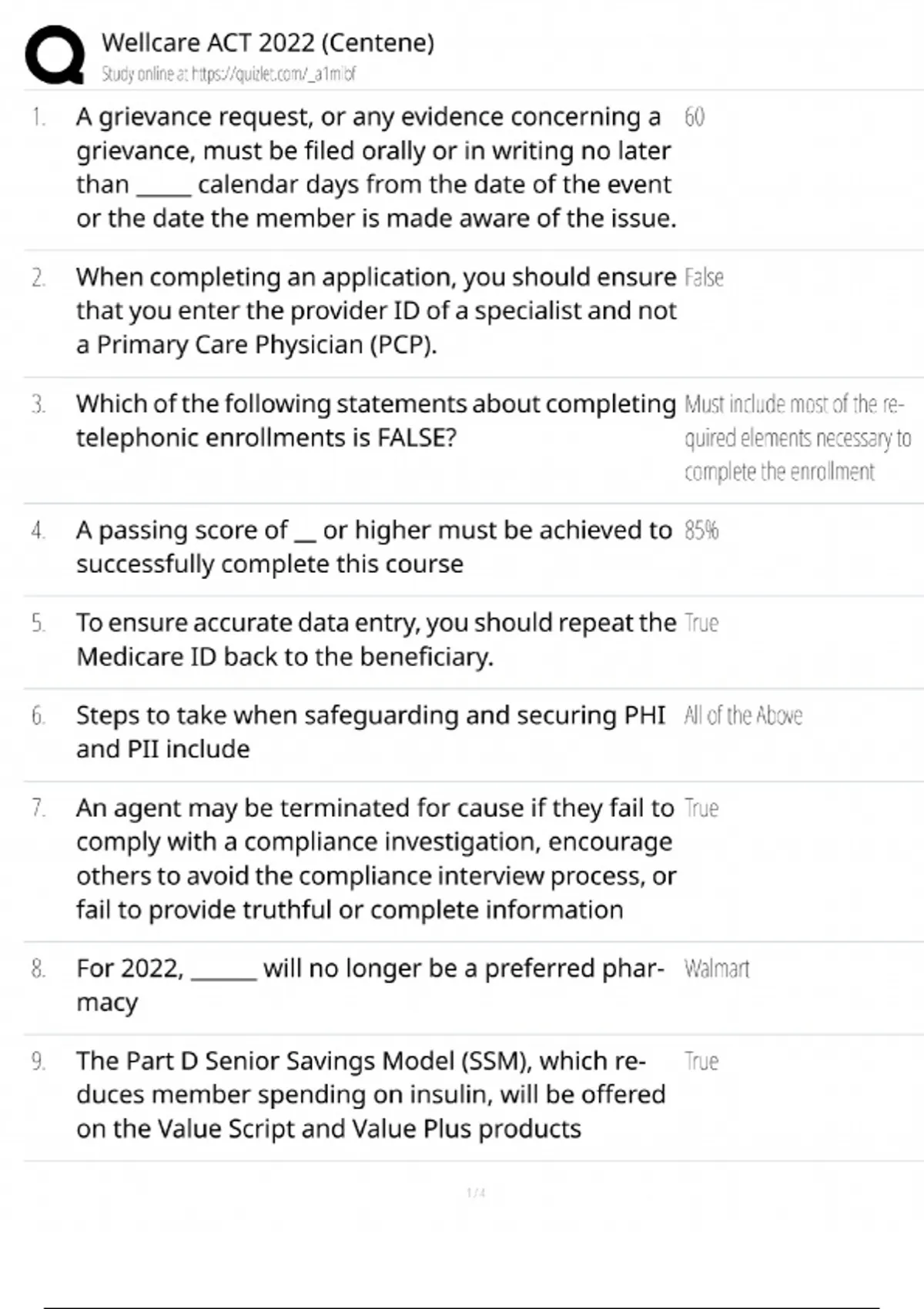Select question 7 about agent termination
This screenshot has height=1309, width=924.
[376, 859]
